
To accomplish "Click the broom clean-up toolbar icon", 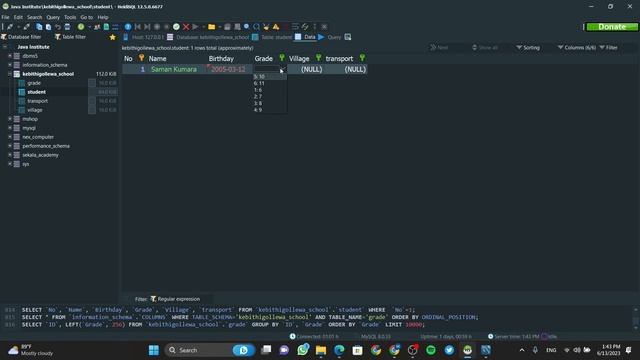I will [x=266, y=27].
